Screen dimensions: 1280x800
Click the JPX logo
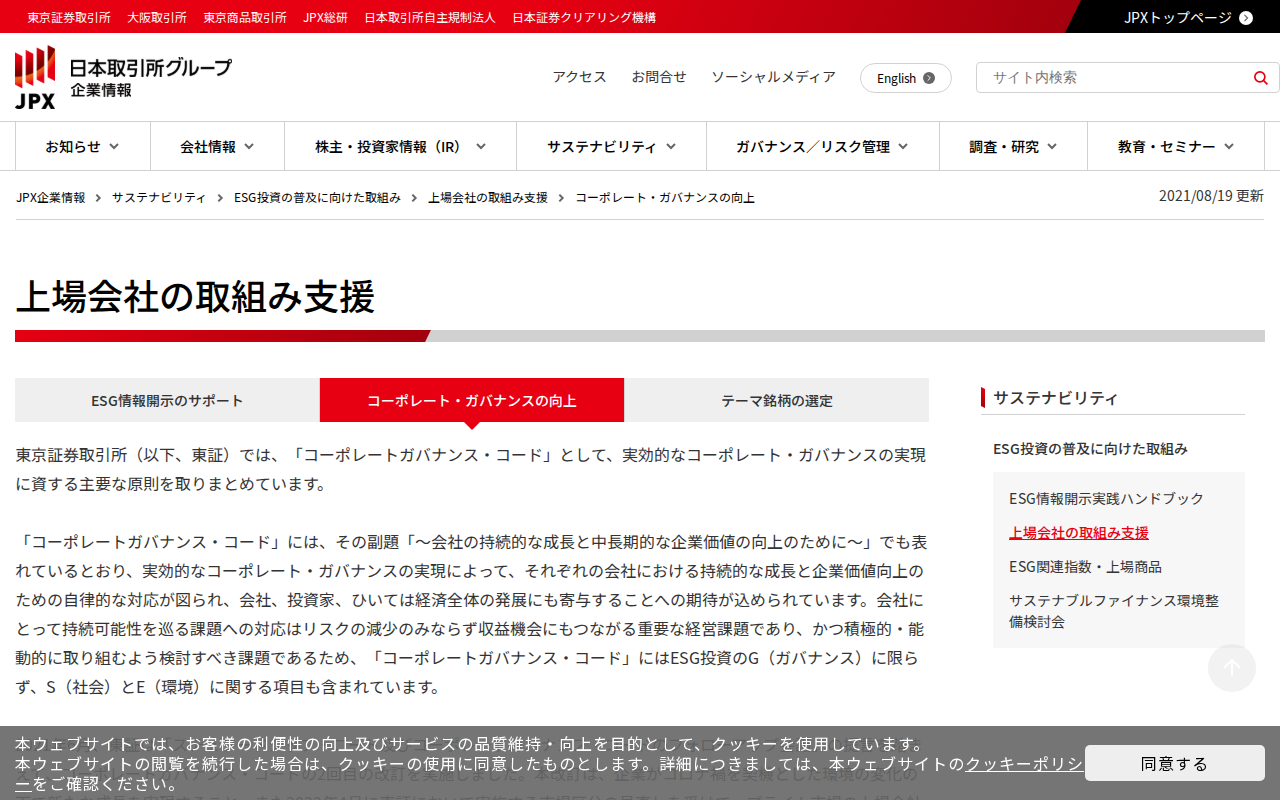[35, 77]
